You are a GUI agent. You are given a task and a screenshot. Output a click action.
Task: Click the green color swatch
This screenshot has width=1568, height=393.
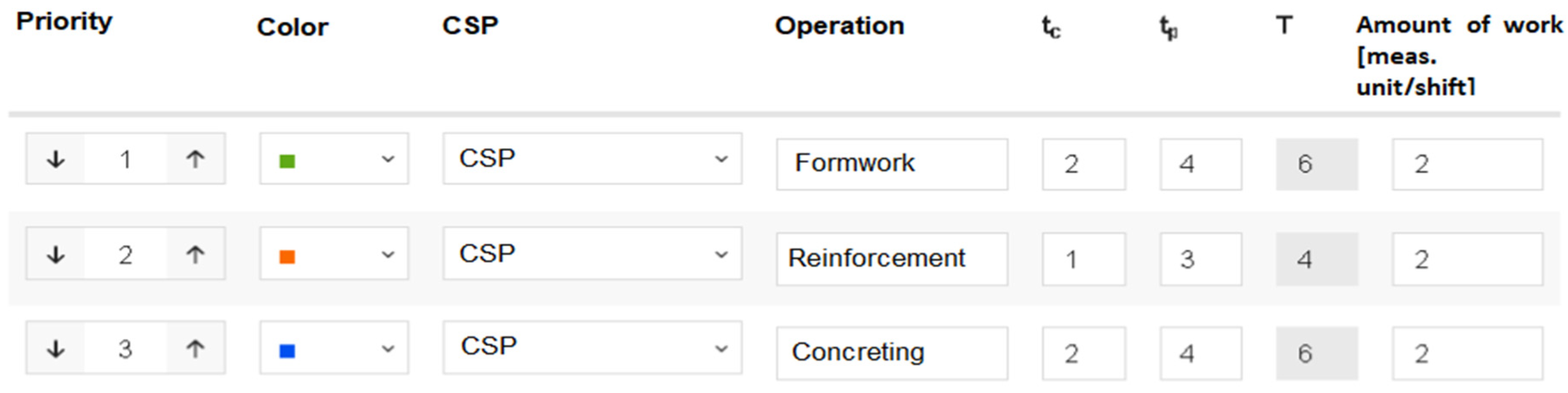[287, 161]
